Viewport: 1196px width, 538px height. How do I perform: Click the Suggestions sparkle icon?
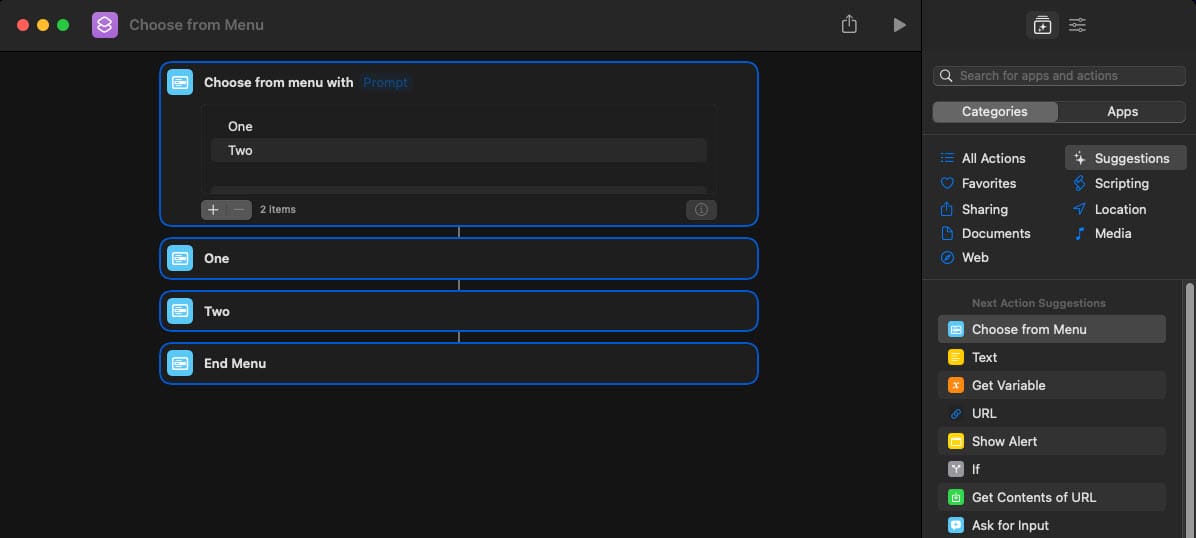tap(1079, 158)
